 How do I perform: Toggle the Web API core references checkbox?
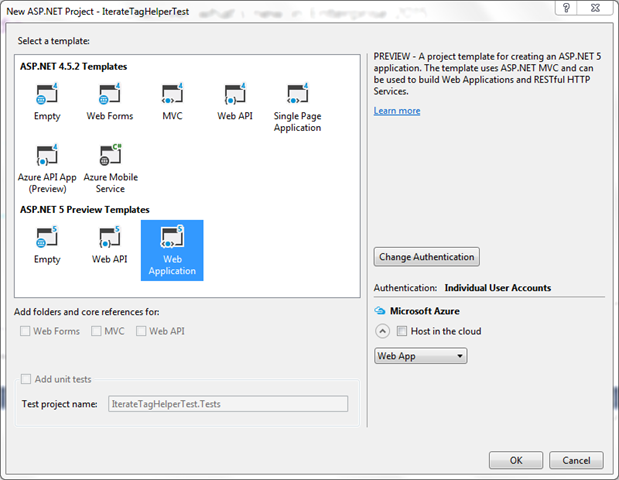pyautogui.click(x=141, y=331)
